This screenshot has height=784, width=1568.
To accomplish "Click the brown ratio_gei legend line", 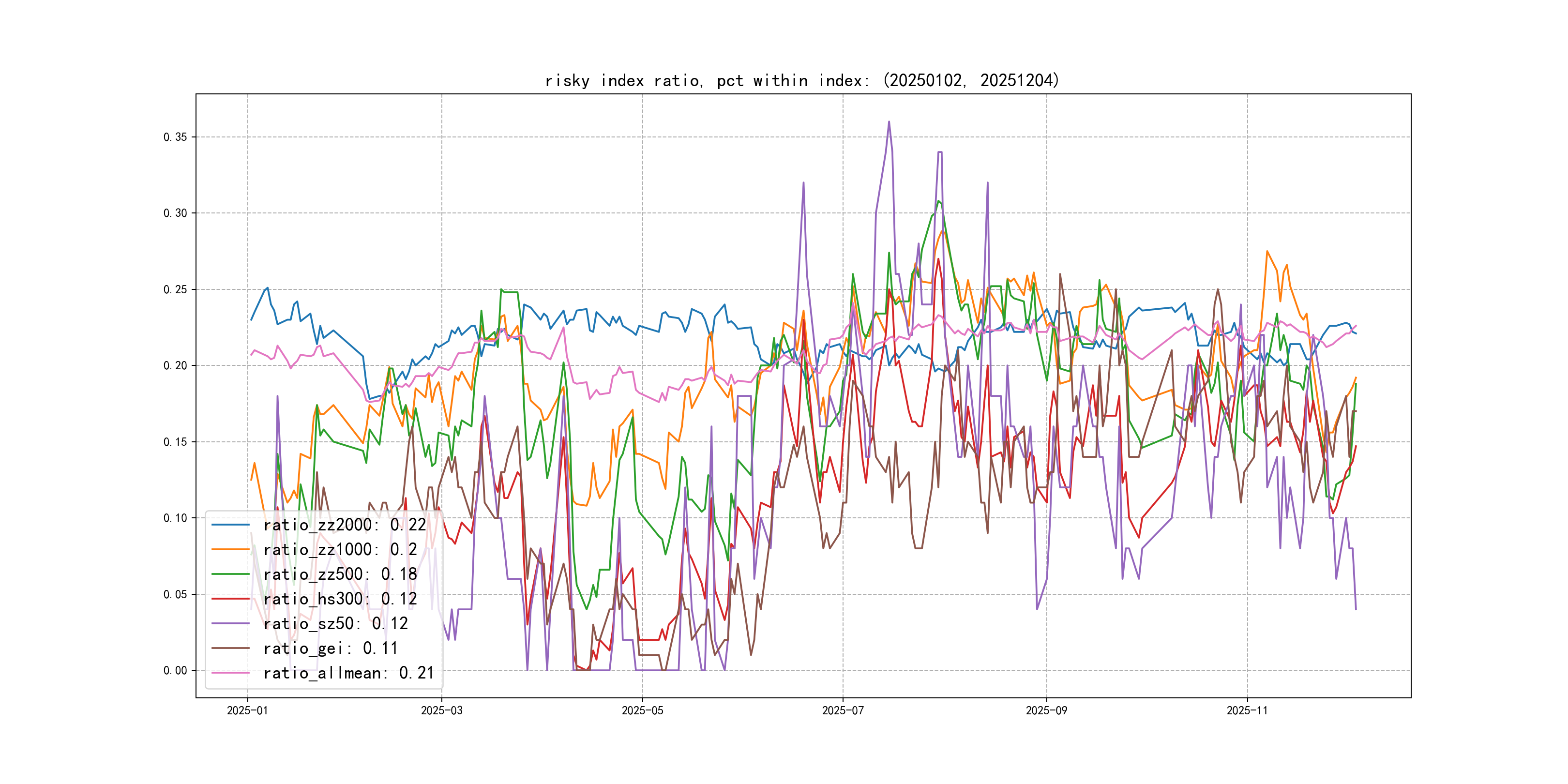I will coord(231,648).
